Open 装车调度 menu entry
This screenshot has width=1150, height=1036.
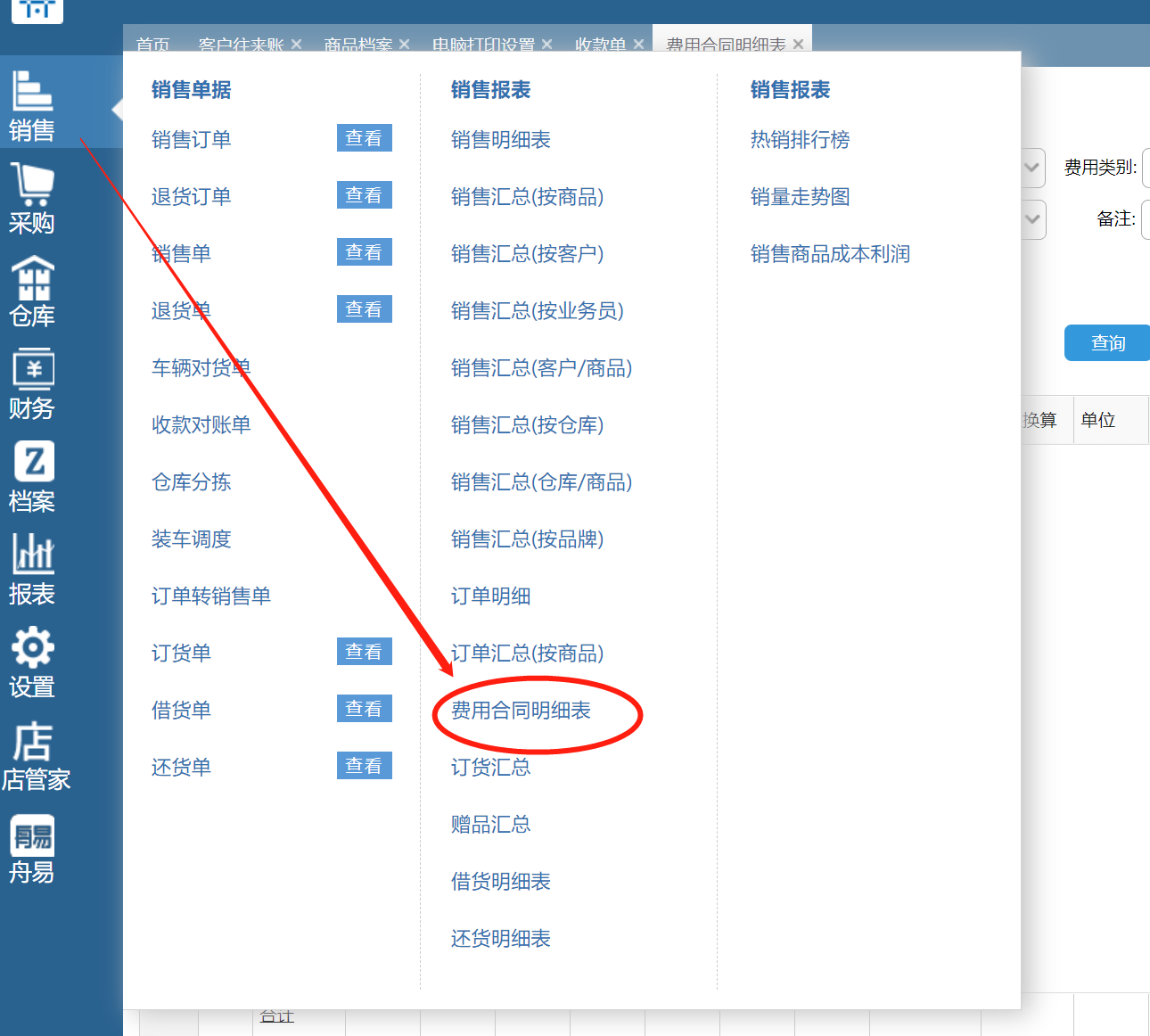point(192,539)
